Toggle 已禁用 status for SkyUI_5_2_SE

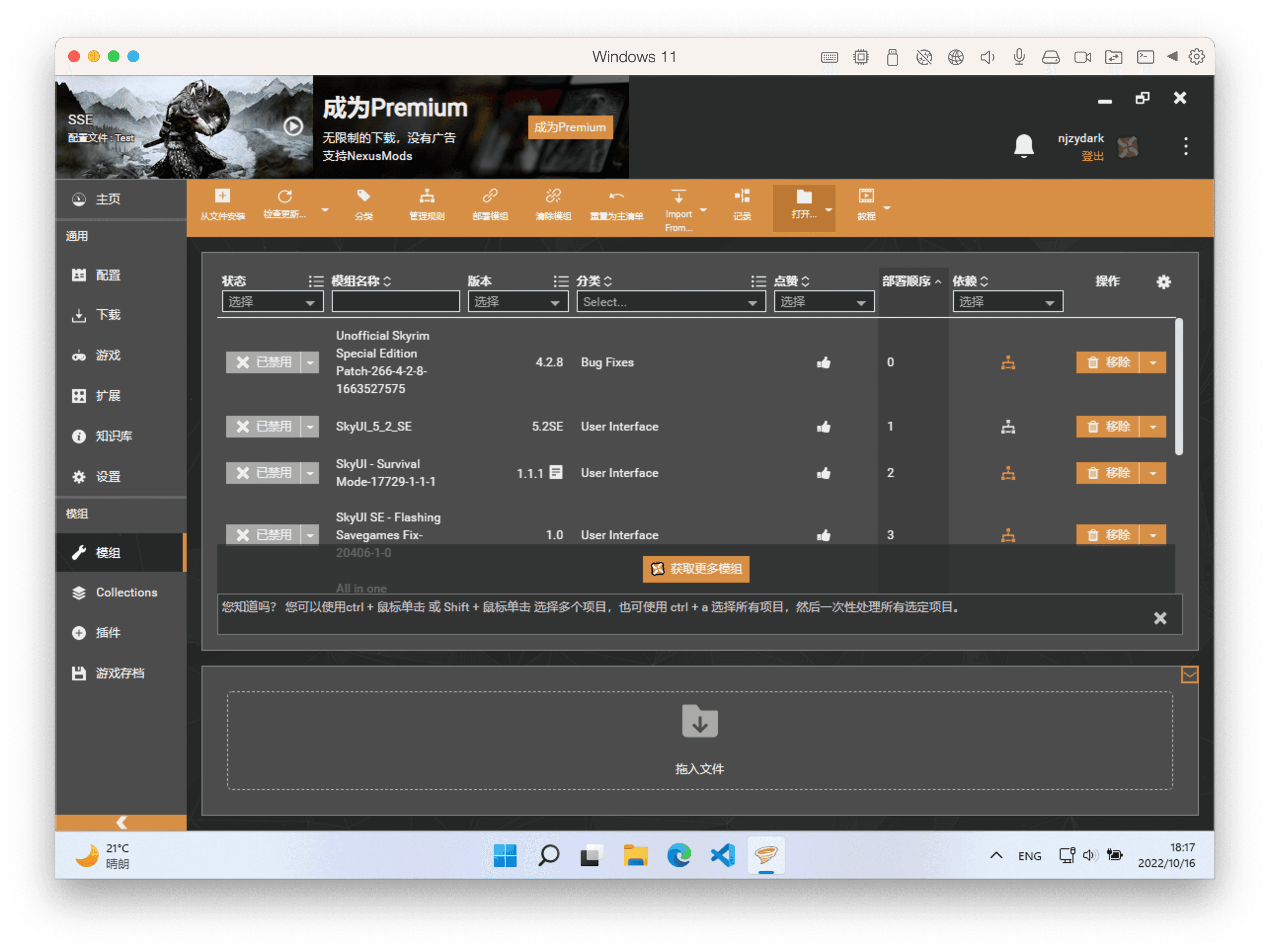click(x=263, y=427)
